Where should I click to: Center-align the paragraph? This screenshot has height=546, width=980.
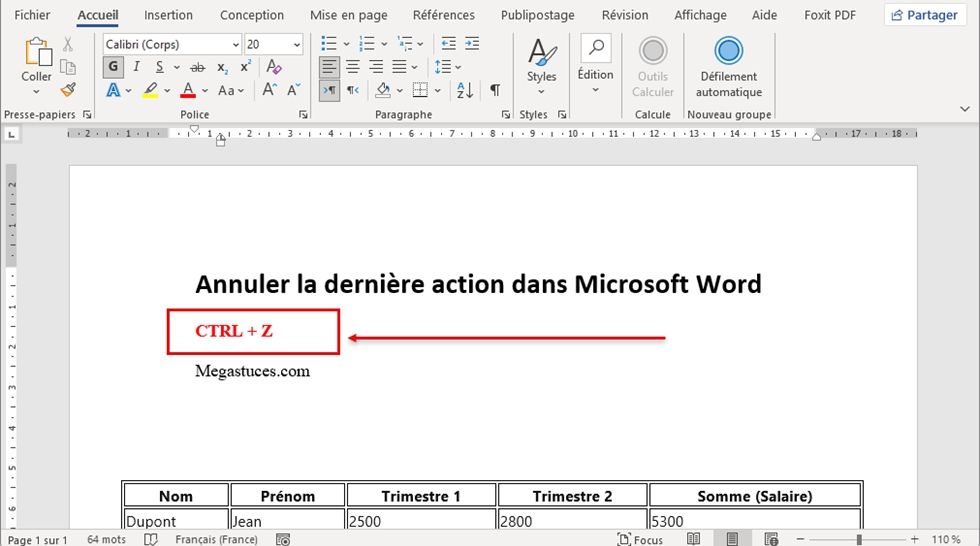pyautogui.click(x=352, y=67)
